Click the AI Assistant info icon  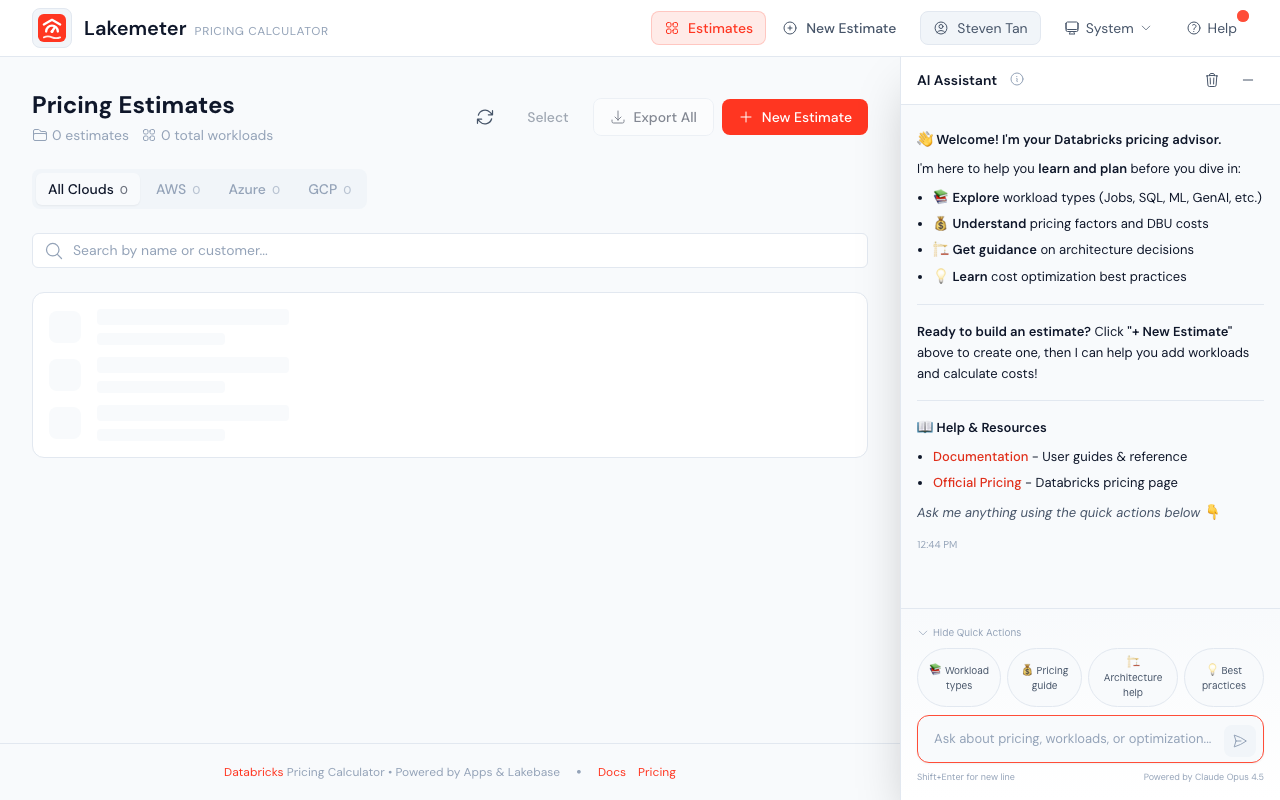tap(1017, 80)
